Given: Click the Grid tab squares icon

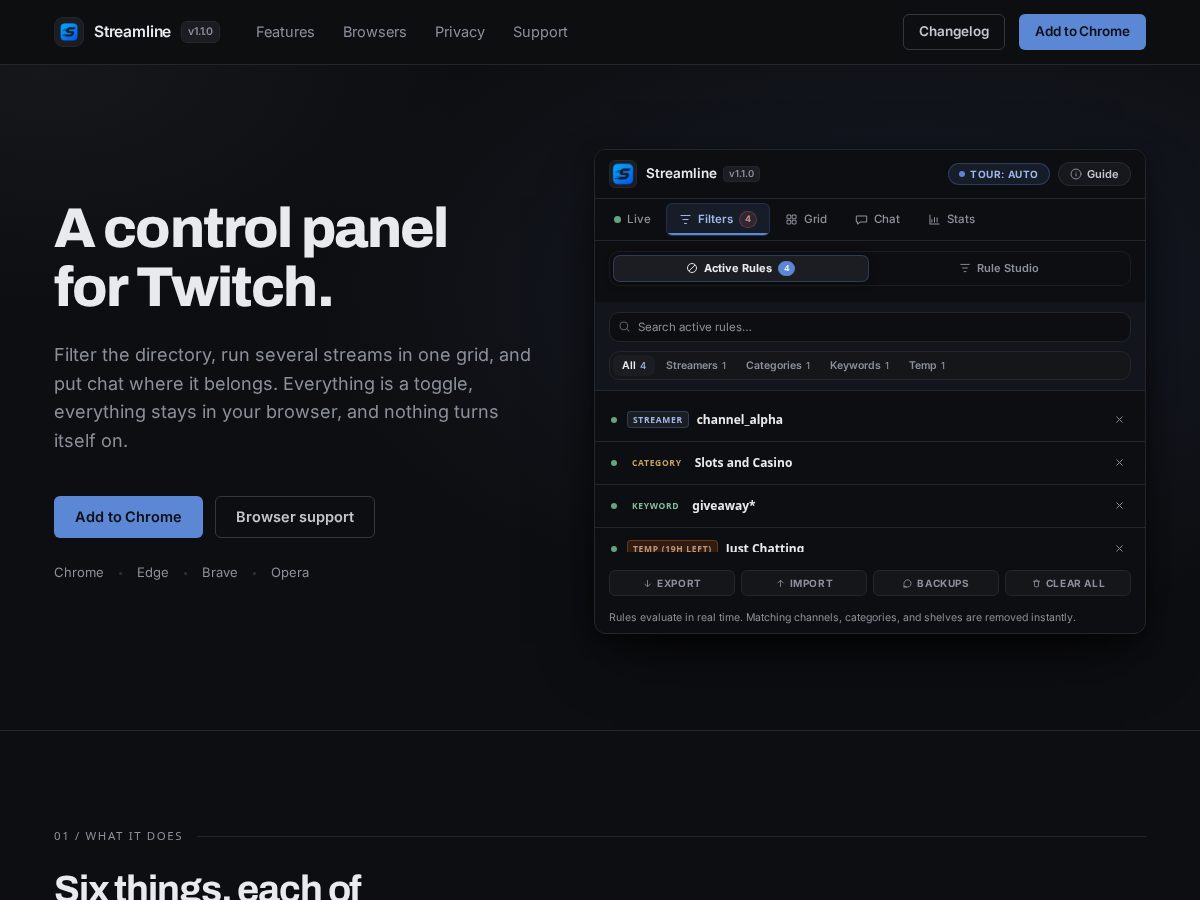Looking at the screenshot, I should coord(791,219).
